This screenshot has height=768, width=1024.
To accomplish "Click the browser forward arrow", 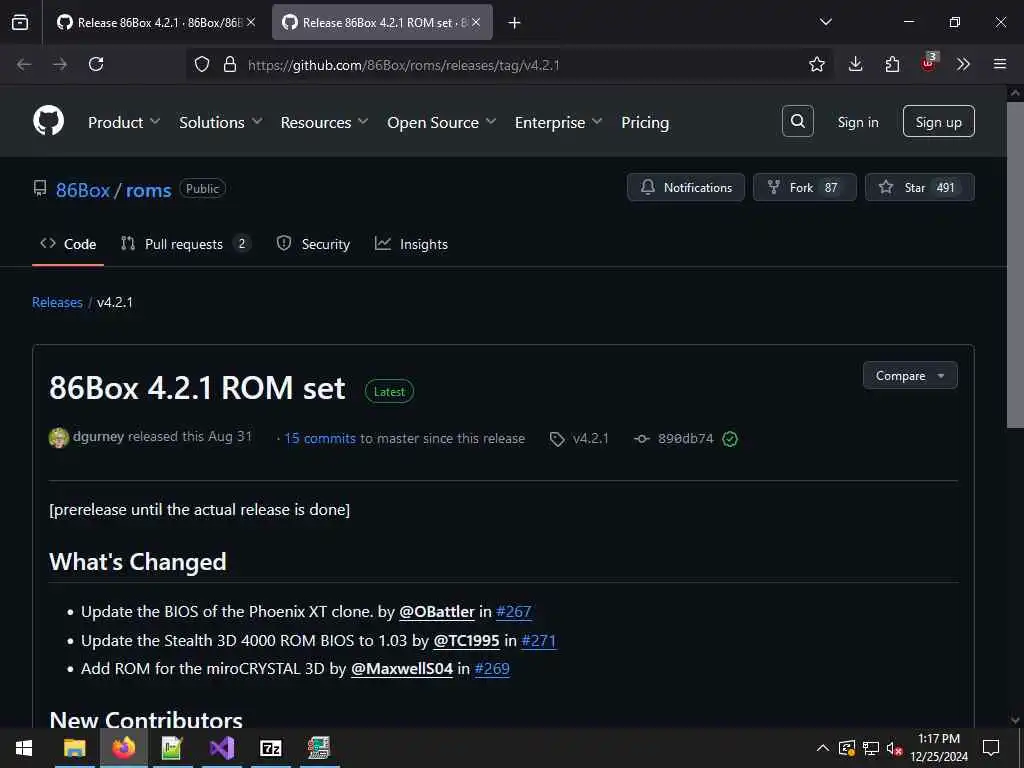I will pyautogui.click(x=60, y=64).
